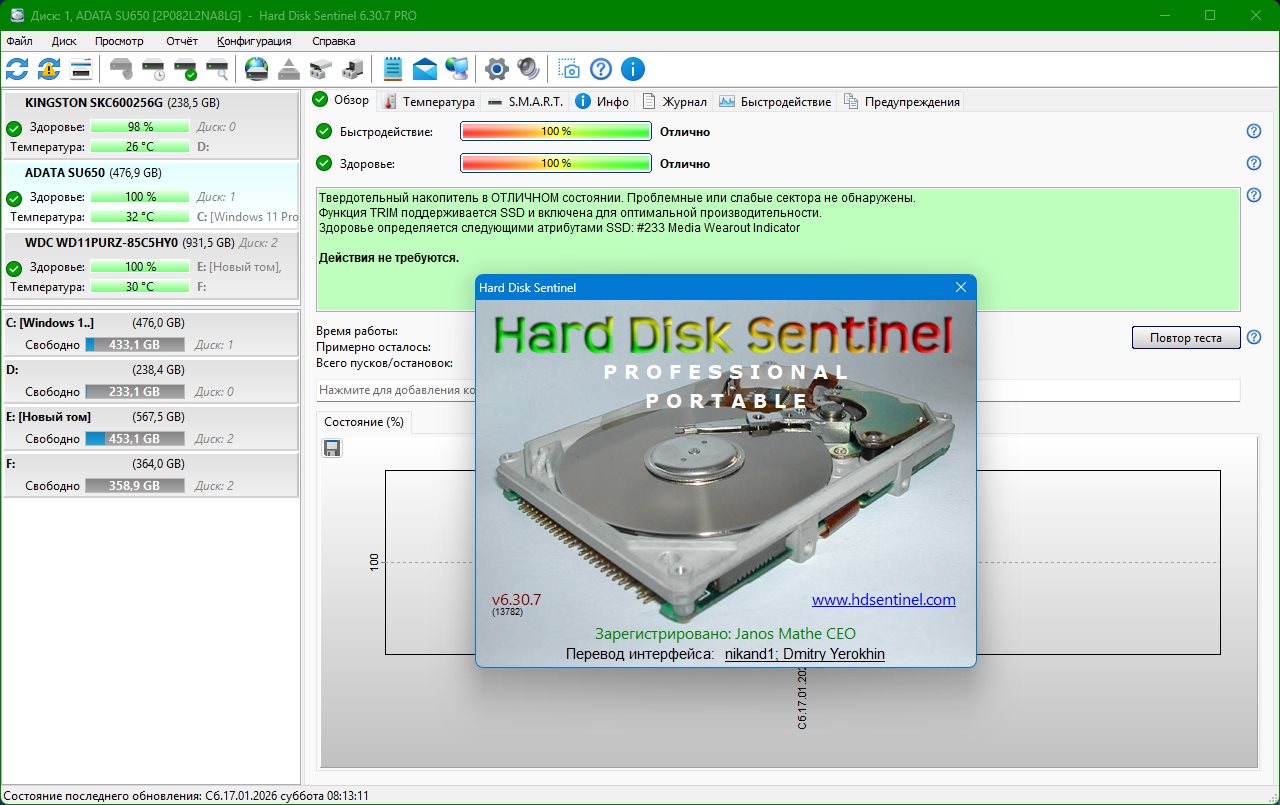Open the configuration gear icon in toolbar
The height and width of the screenshot is (805, 1280).
pyautogui.click(x=496, y=69)
